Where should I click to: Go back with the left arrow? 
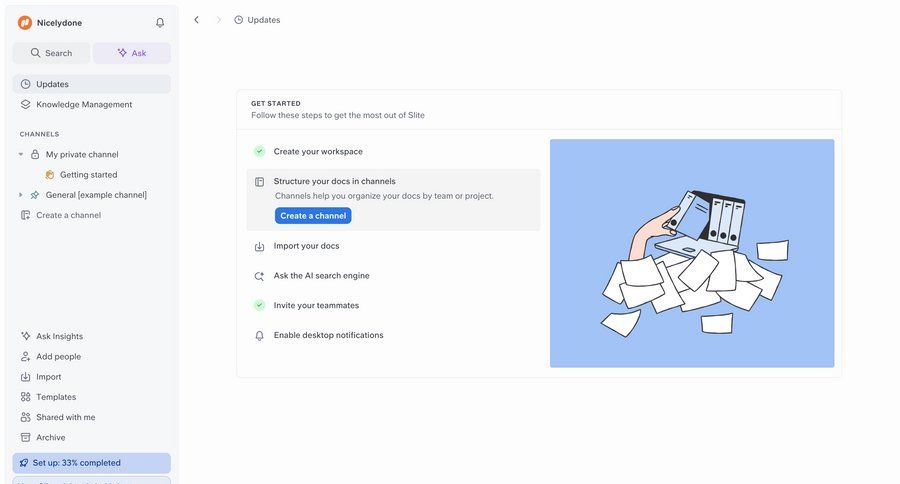point(196,19)
